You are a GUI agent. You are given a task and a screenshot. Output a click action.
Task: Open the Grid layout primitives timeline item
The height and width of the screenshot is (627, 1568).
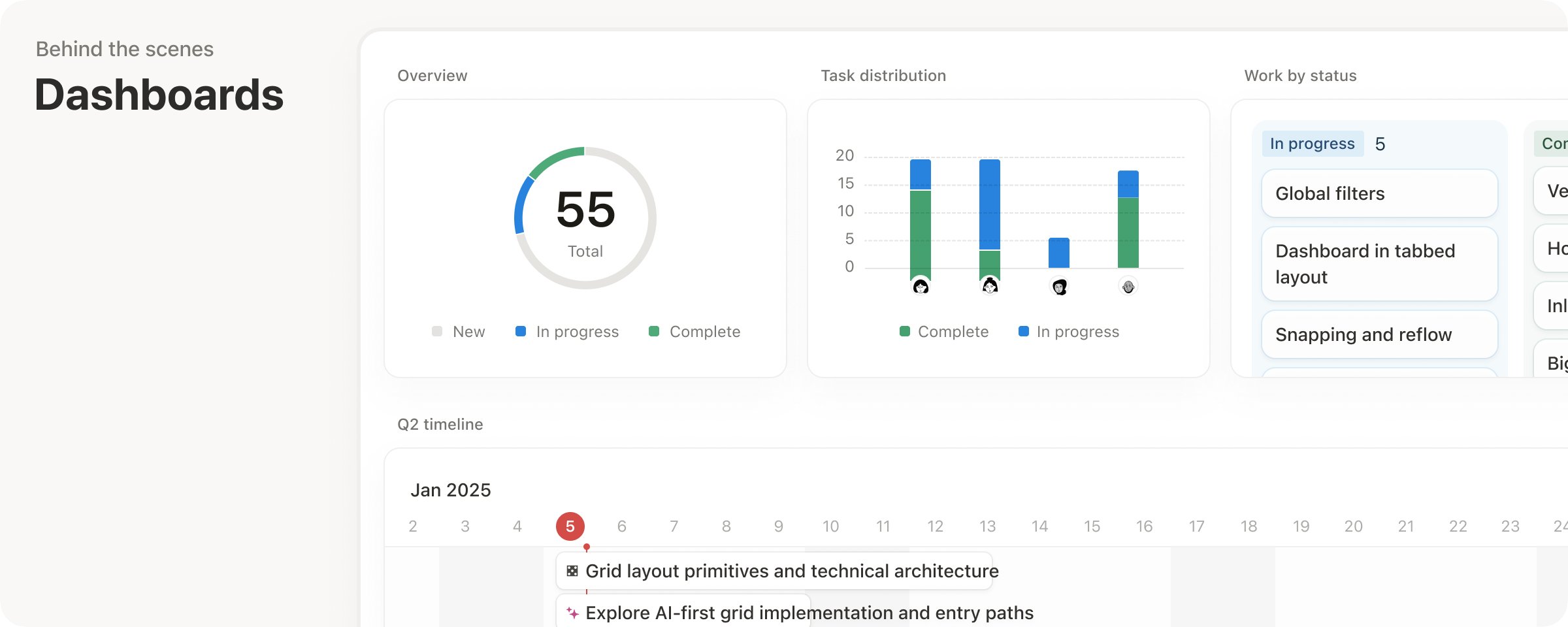[774, 571]
